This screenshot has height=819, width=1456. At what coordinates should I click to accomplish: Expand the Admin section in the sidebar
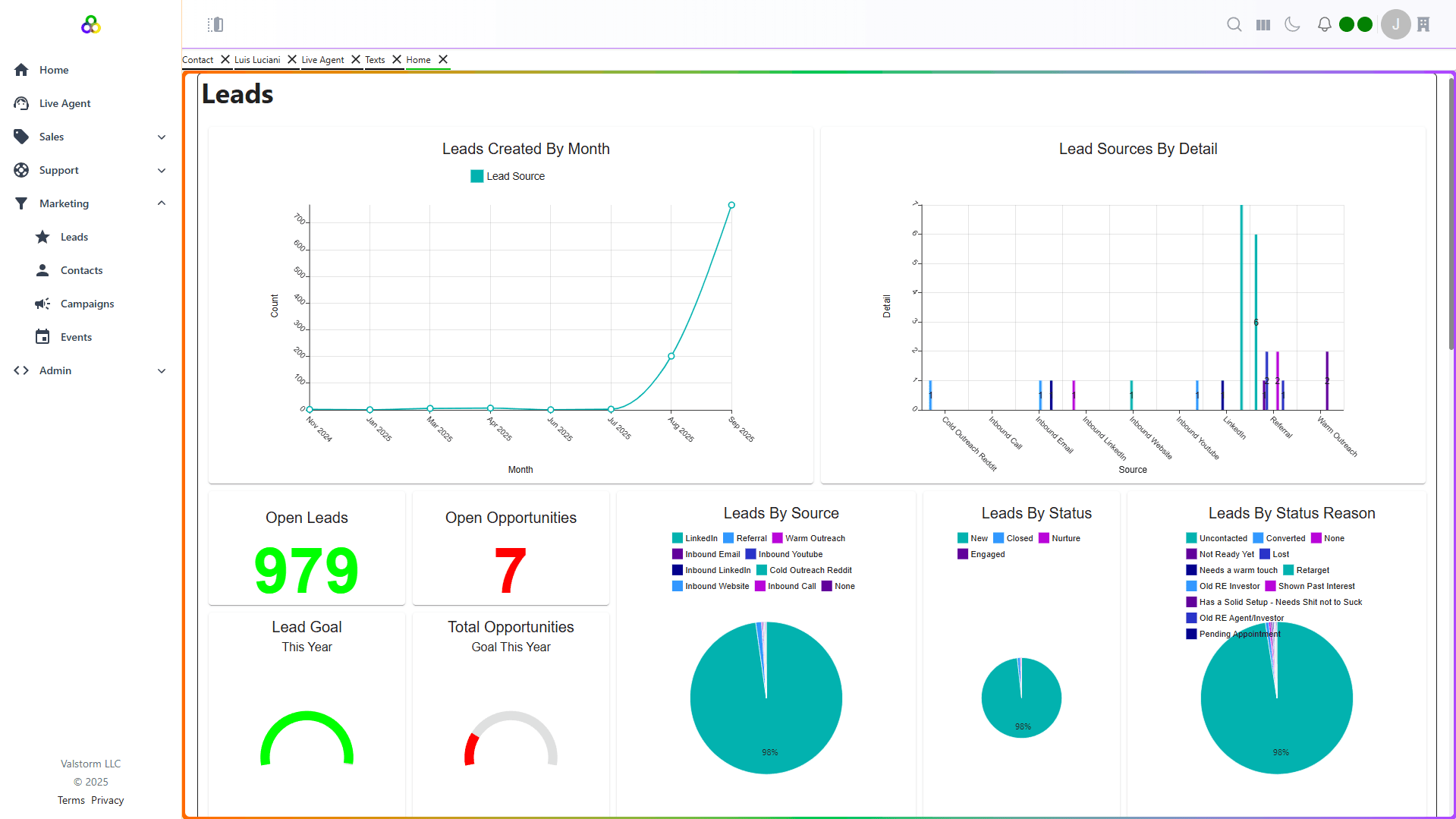(x=162, y=370)
